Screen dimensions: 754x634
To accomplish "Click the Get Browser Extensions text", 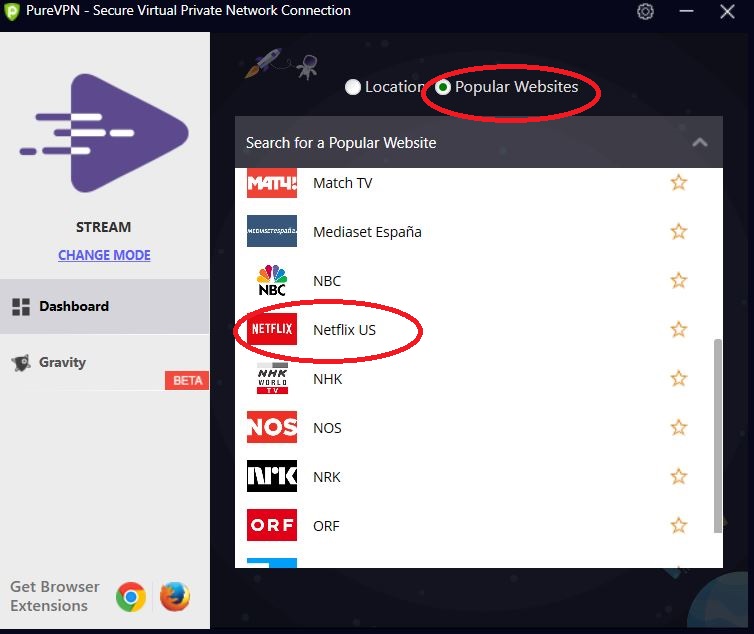I will point(55,596).
